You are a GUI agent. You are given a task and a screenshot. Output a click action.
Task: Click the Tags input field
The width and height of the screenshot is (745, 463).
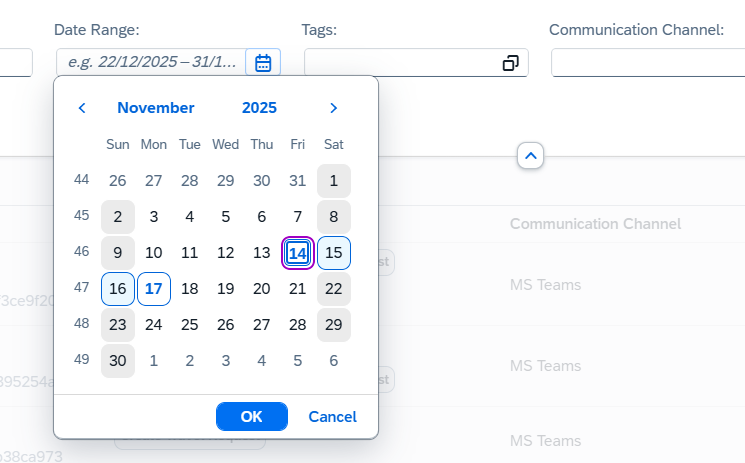tap(402, 63)
